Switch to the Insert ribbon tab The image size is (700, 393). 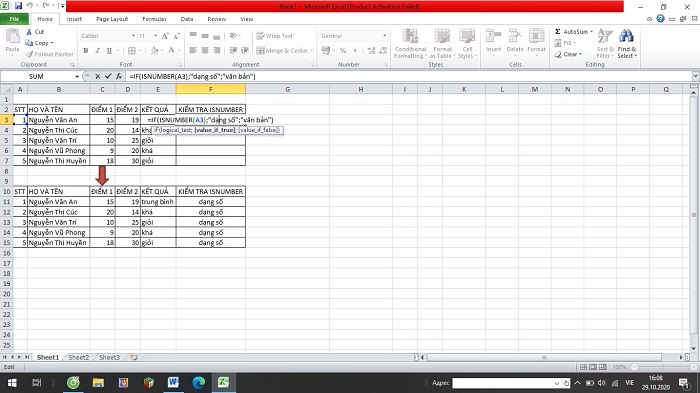pyautogui.click(x=74, y=19)
